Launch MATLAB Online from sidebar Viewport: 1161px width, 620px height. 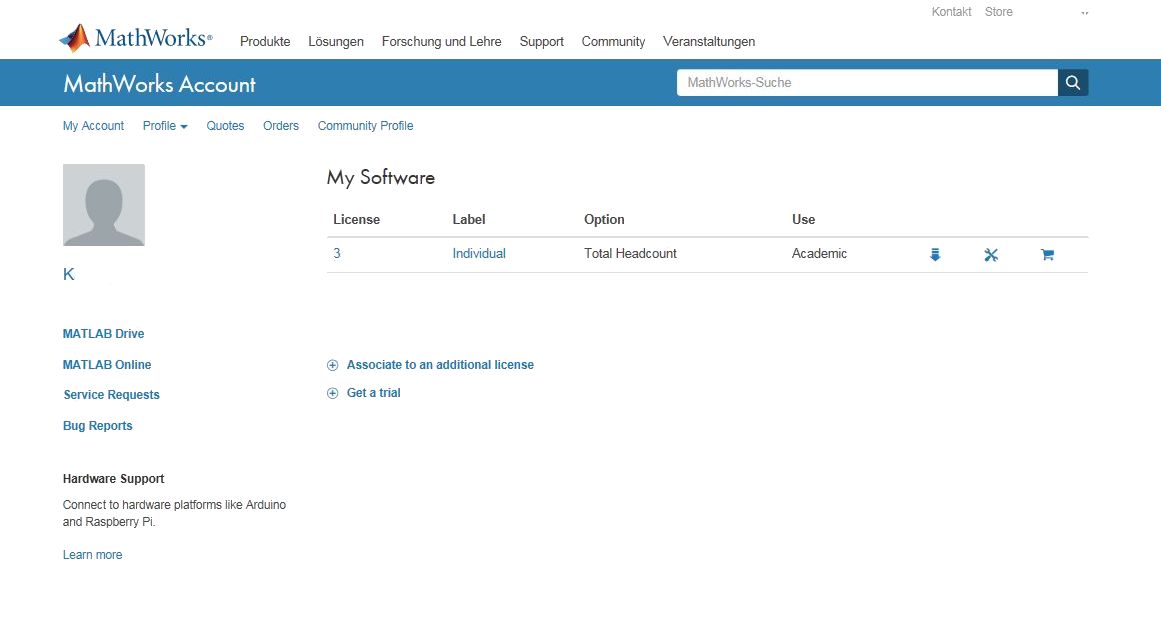click(107, 365)
